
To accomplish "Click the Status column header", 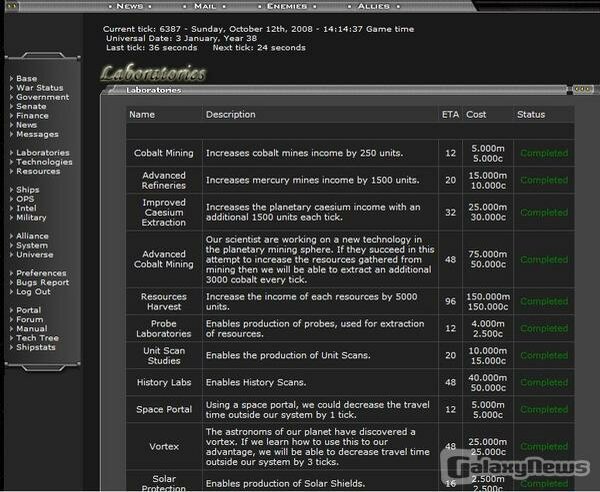I will 531,114.
